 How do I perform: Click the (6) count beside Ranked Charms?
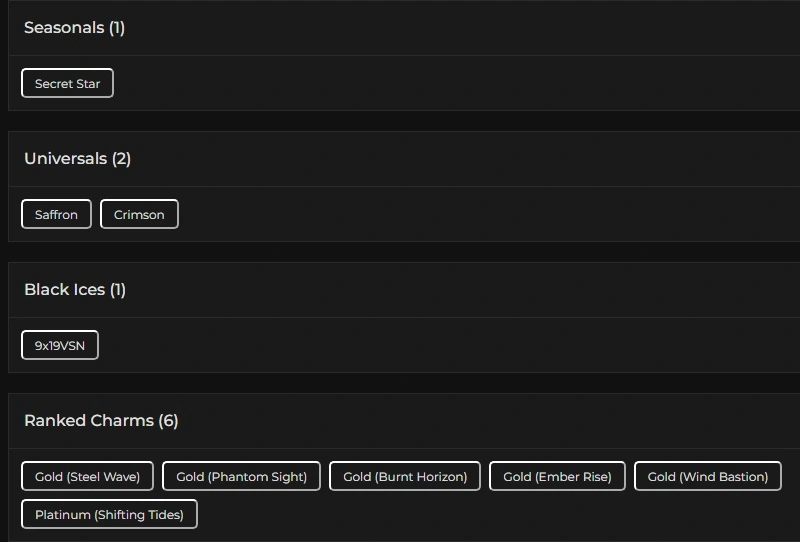click(168, 421)
